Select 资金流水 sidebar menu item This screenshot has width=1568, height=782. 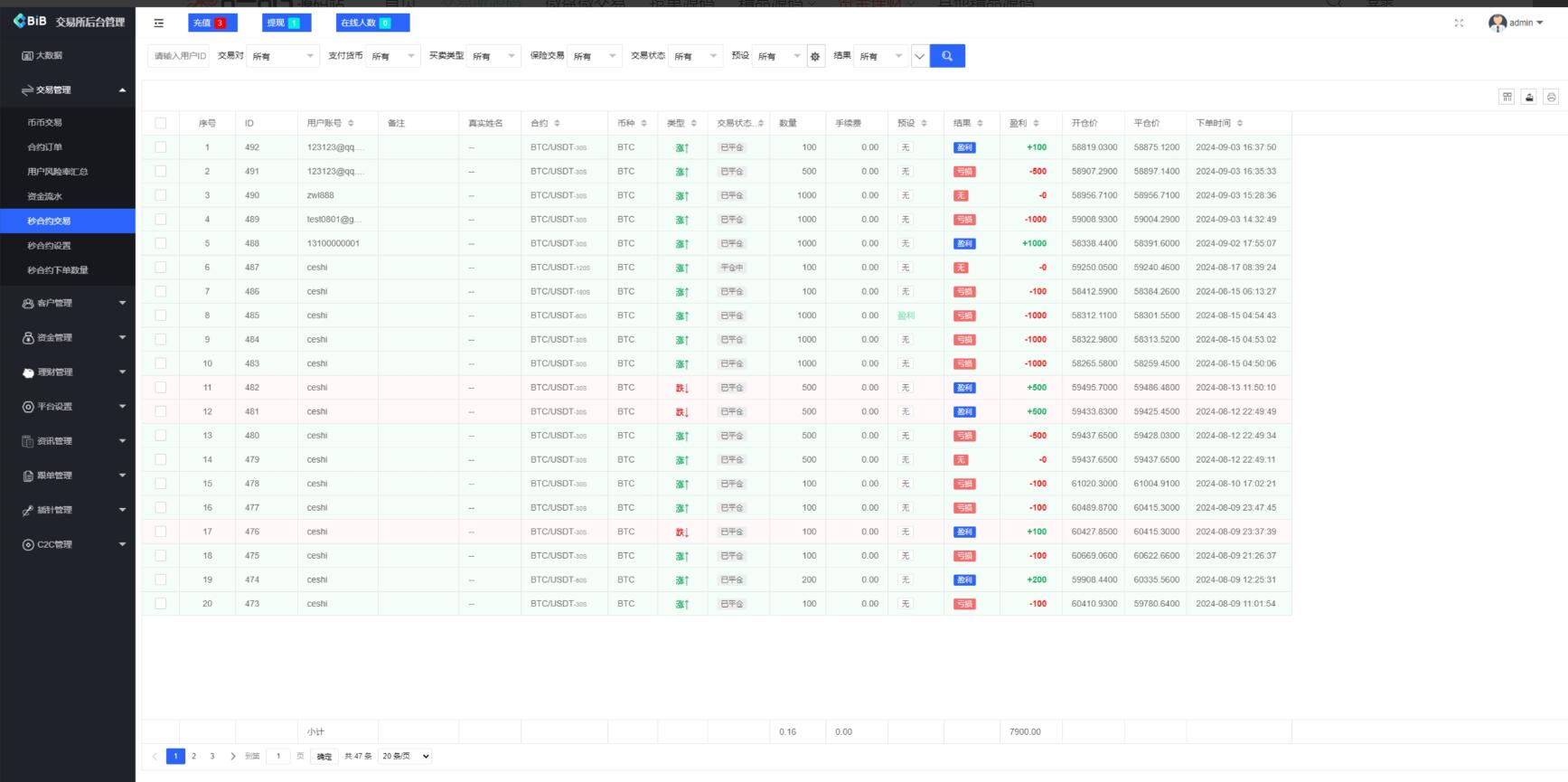pyautogui.click(x=45, y=196)
